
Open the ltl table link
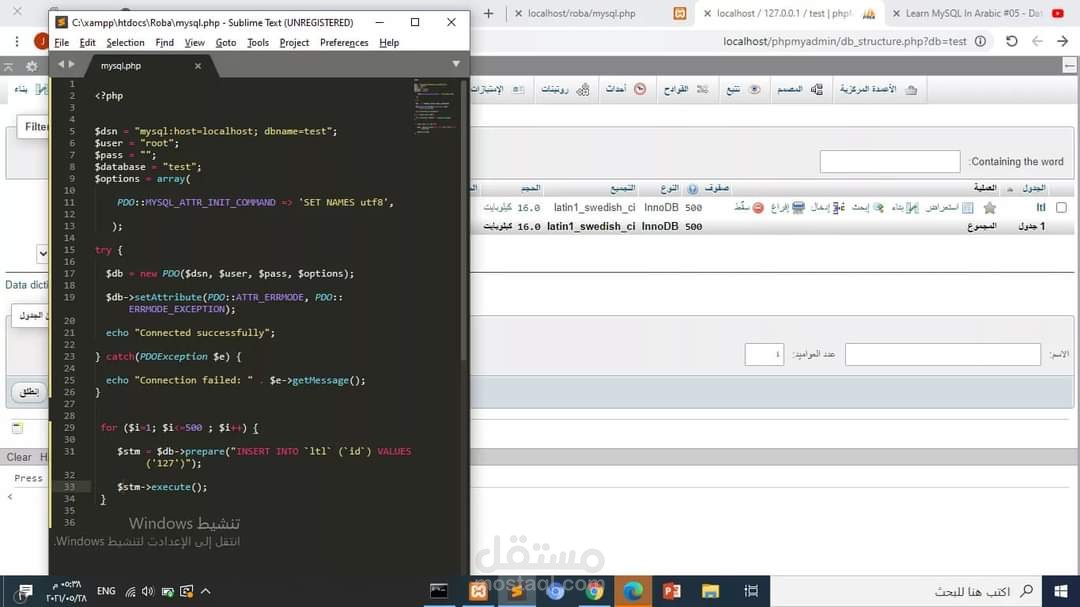tap(1041, 207)
